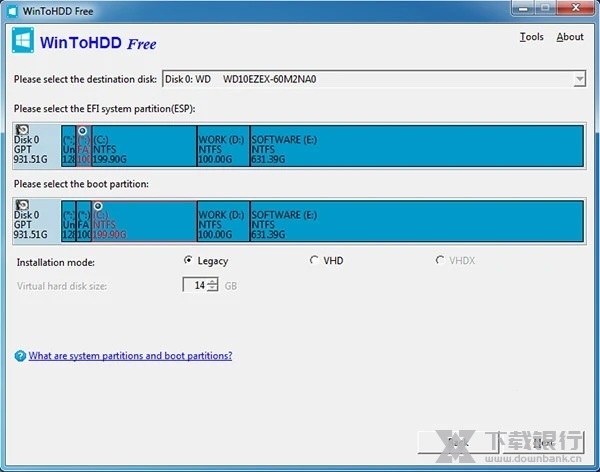
Task: Open the Tools menu
Action: coord(532,37)
